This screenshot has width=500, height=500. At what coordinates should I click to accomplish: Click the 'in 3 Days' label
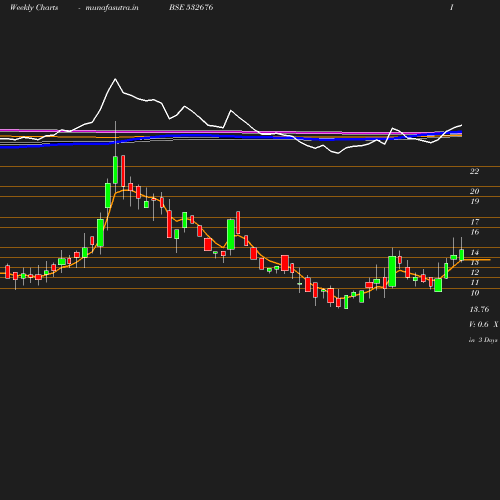pos(483,340)
